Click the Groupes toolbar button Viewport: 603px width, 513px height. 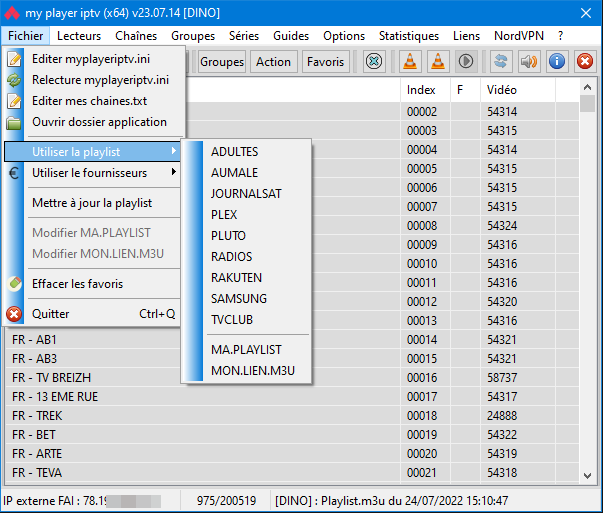pyautogui.click(x=222, y=62)
